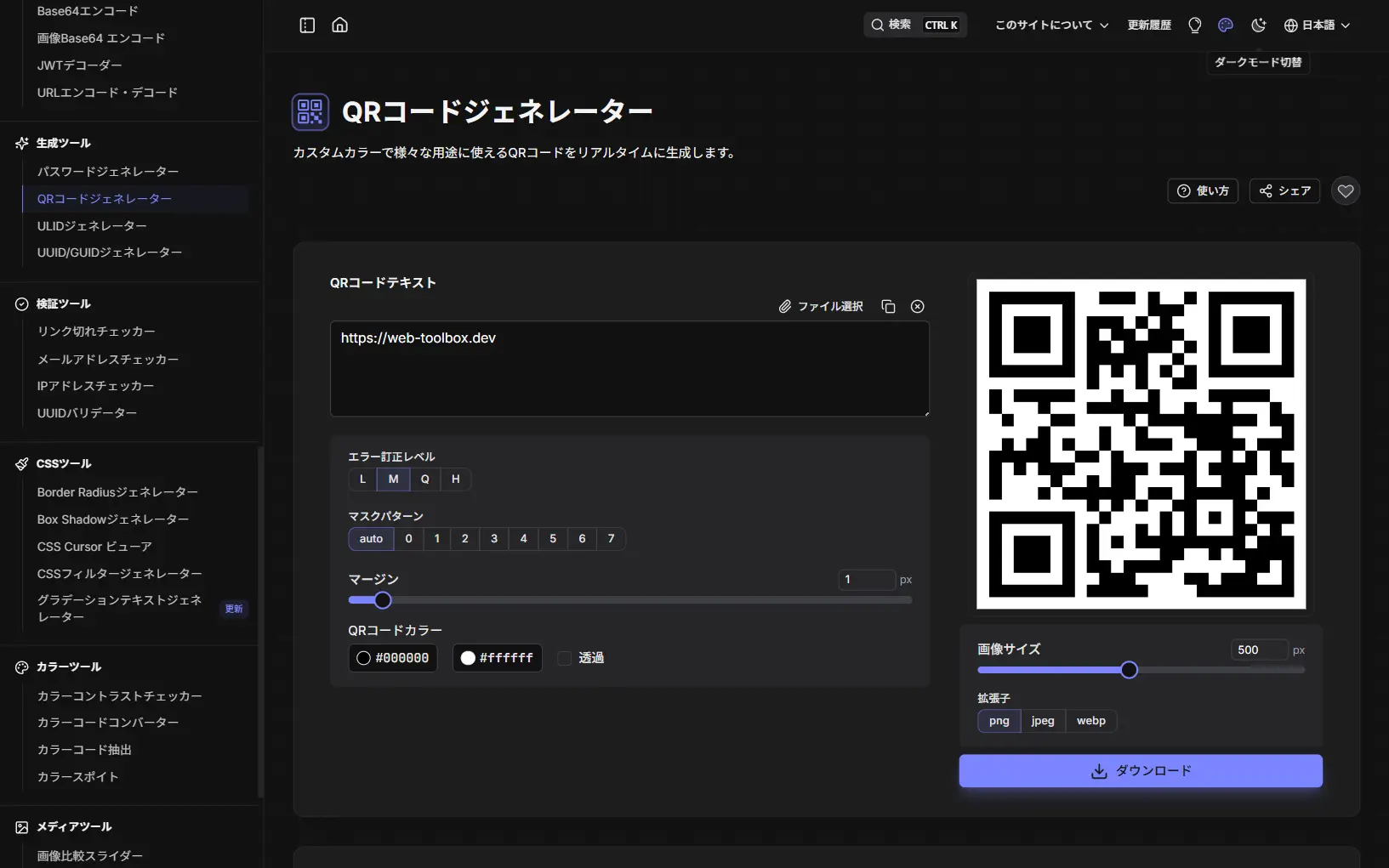Screen dimensions: 1389x868
Task: Choose mask pattern 3
Action: pyautogui.click(x=494, y=539)
